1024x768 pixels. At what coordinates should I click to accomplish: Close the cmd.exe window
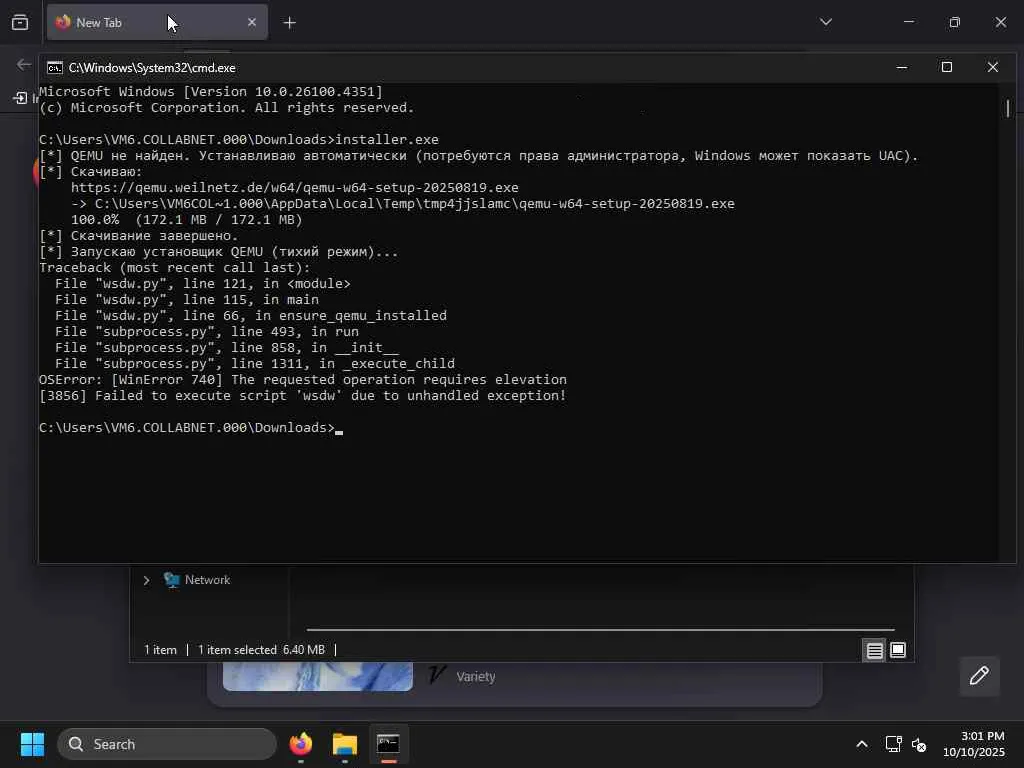(x=993, y=67)
